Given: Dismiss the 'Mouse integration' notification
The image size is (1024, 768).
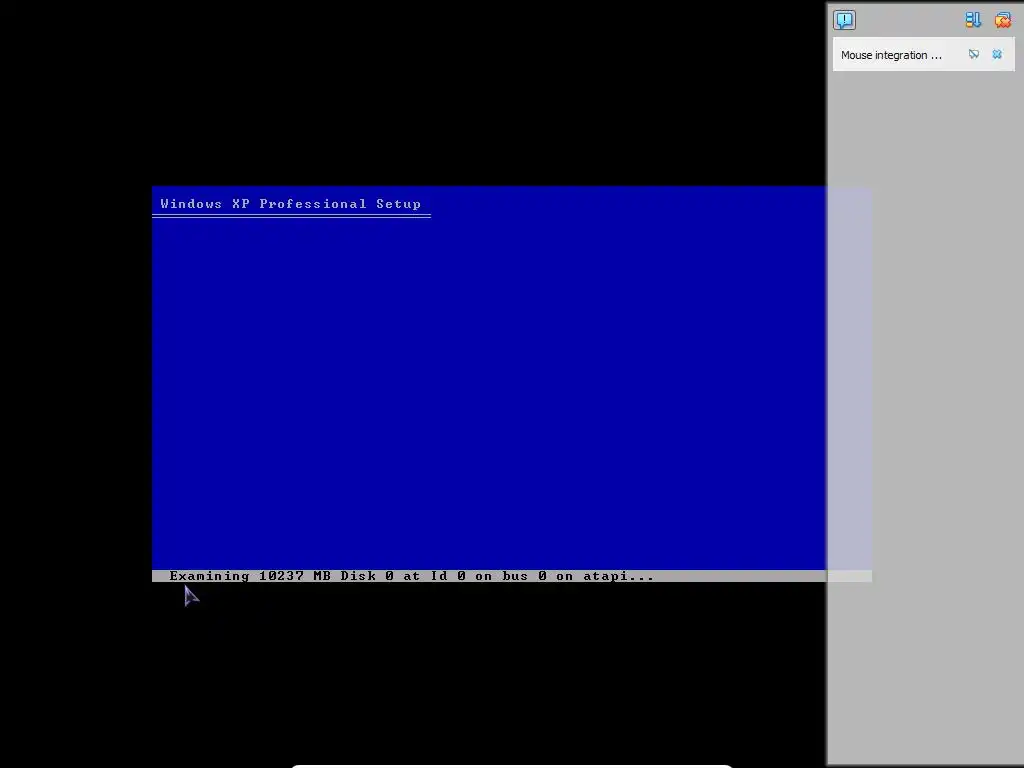Looking at the screenshot, I should click(x=997, y=54).
